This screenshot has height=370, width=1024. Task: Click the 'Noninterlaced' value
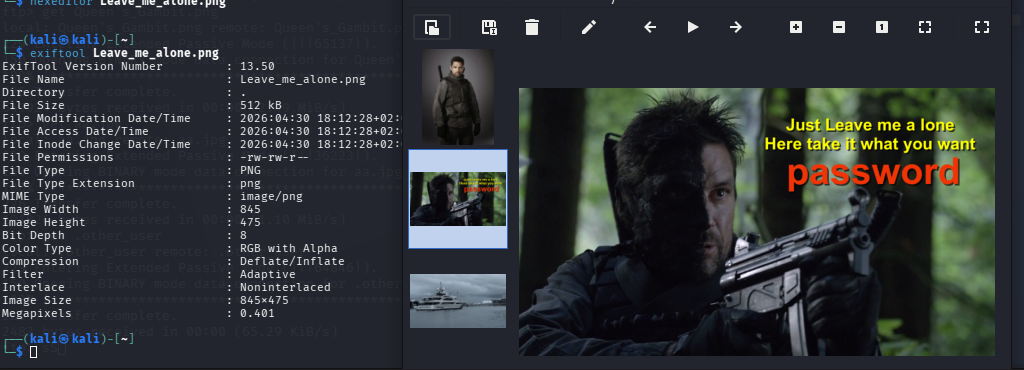285,287
